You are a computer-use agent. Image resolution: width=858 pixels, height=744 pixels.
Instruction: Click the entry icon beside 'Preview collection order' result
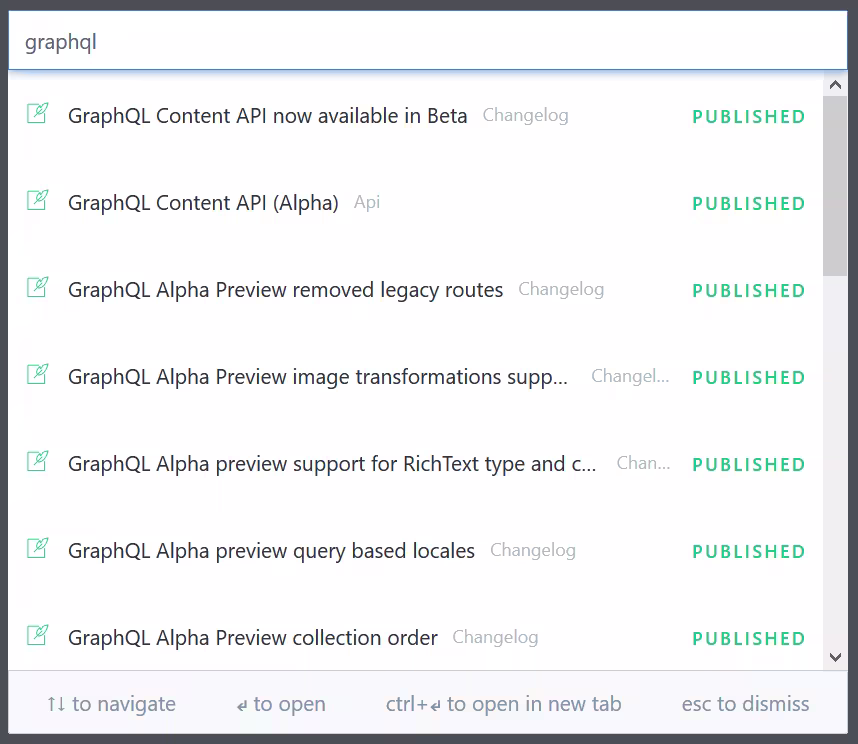point(38,635)
